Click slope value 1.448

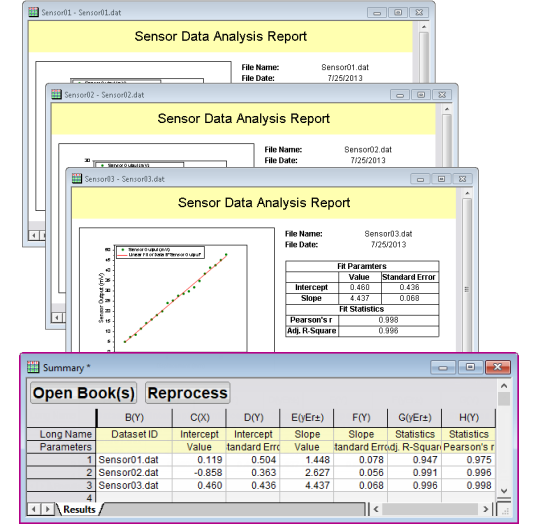(x=307, y=460)
